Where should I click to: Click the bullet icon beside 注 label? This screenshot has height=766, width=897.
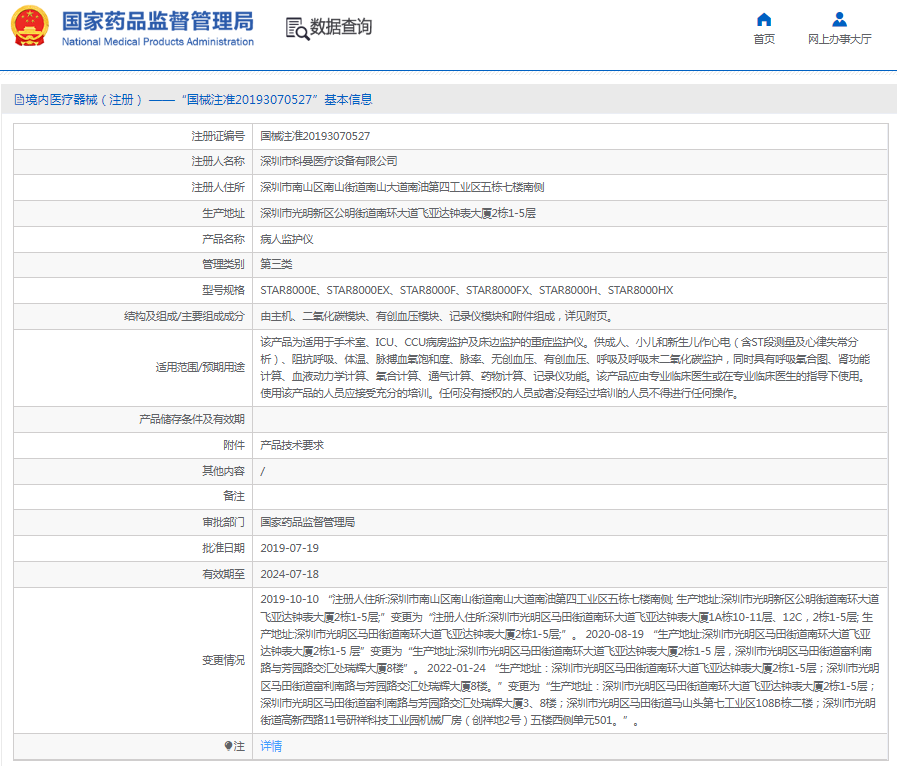[227, 746]
